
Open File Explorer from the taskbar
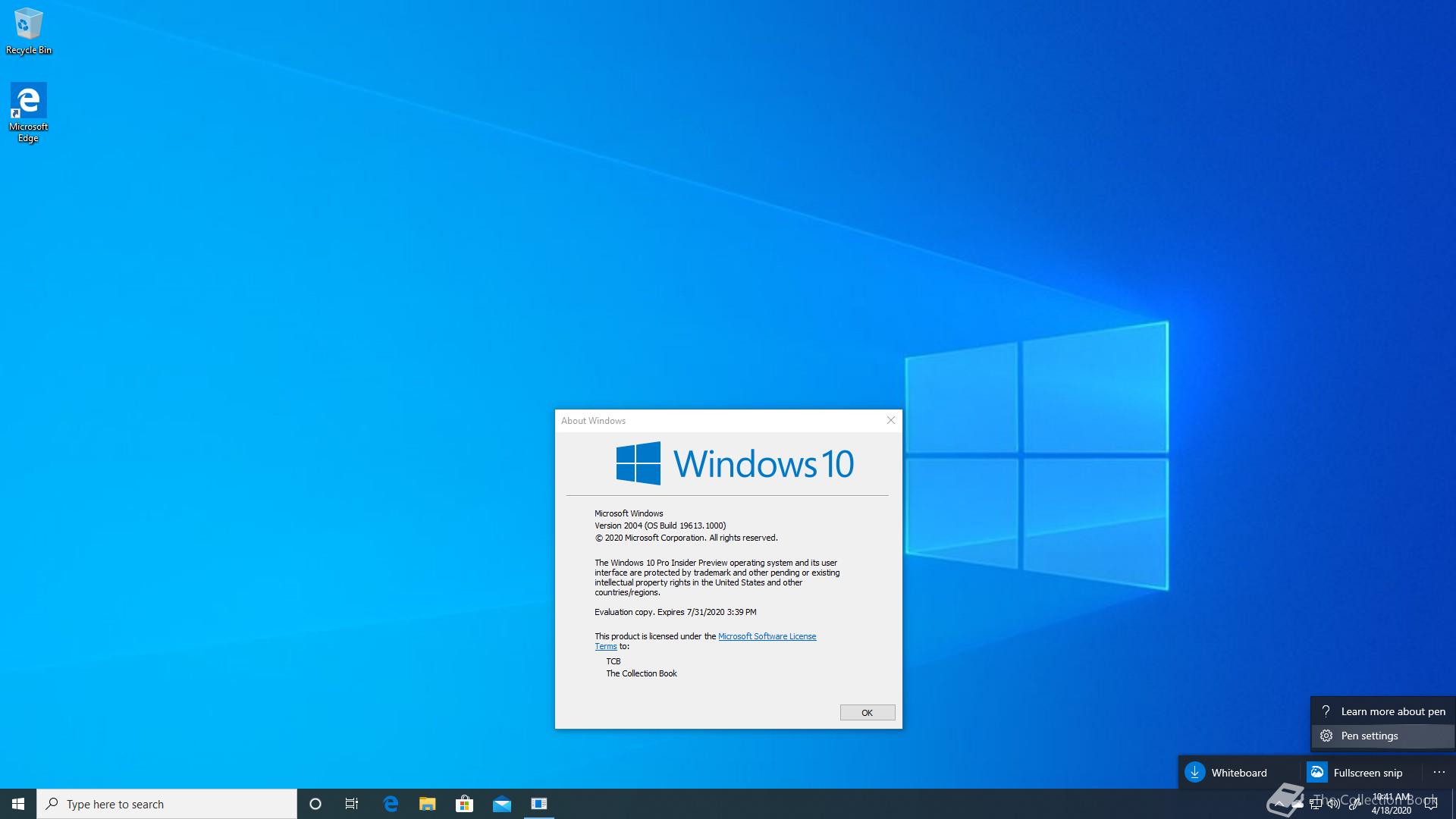(428, 804)
